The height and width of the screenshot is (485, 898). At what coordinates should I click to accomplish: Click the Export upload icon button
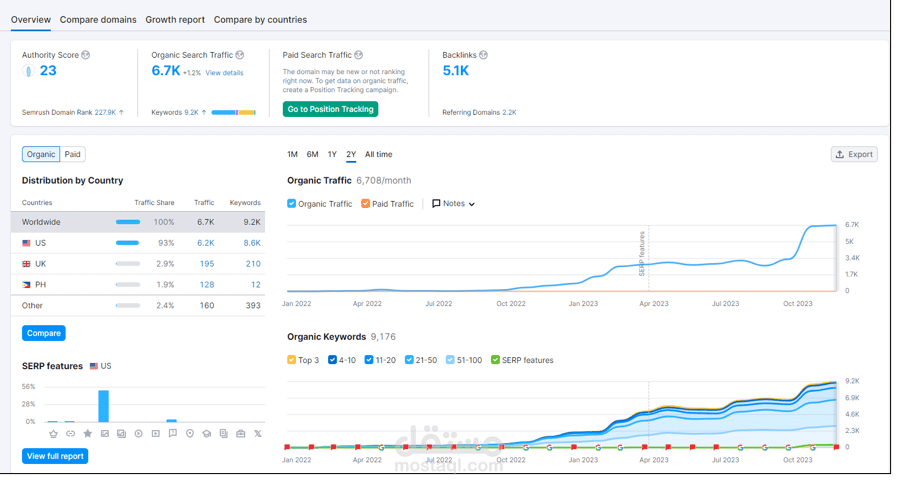click(854, 154)
